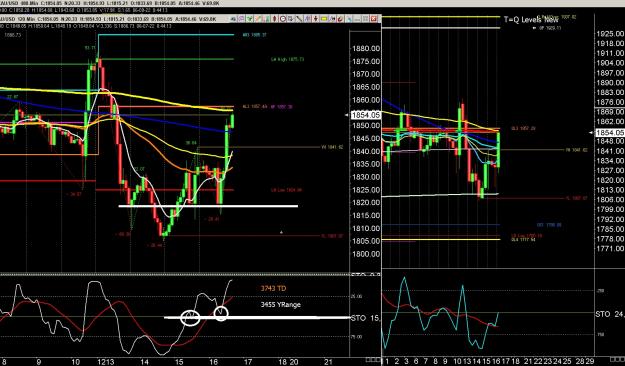The width and height of the screenshot is (625, 366).
Task: Click the 1880.00 price axis label
Action: click(366, 48)
